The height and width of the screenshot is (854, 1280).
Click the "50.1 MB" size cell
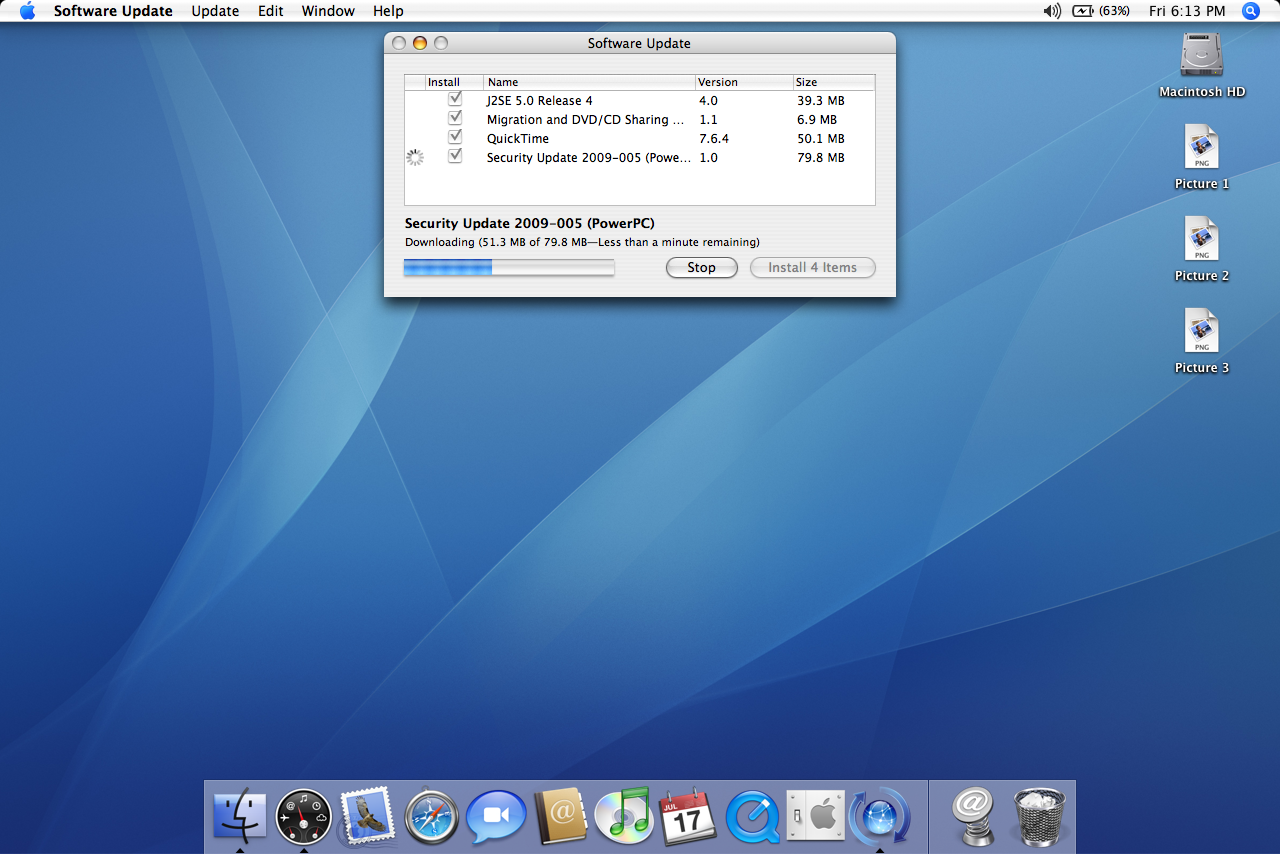tap(821, 139)
